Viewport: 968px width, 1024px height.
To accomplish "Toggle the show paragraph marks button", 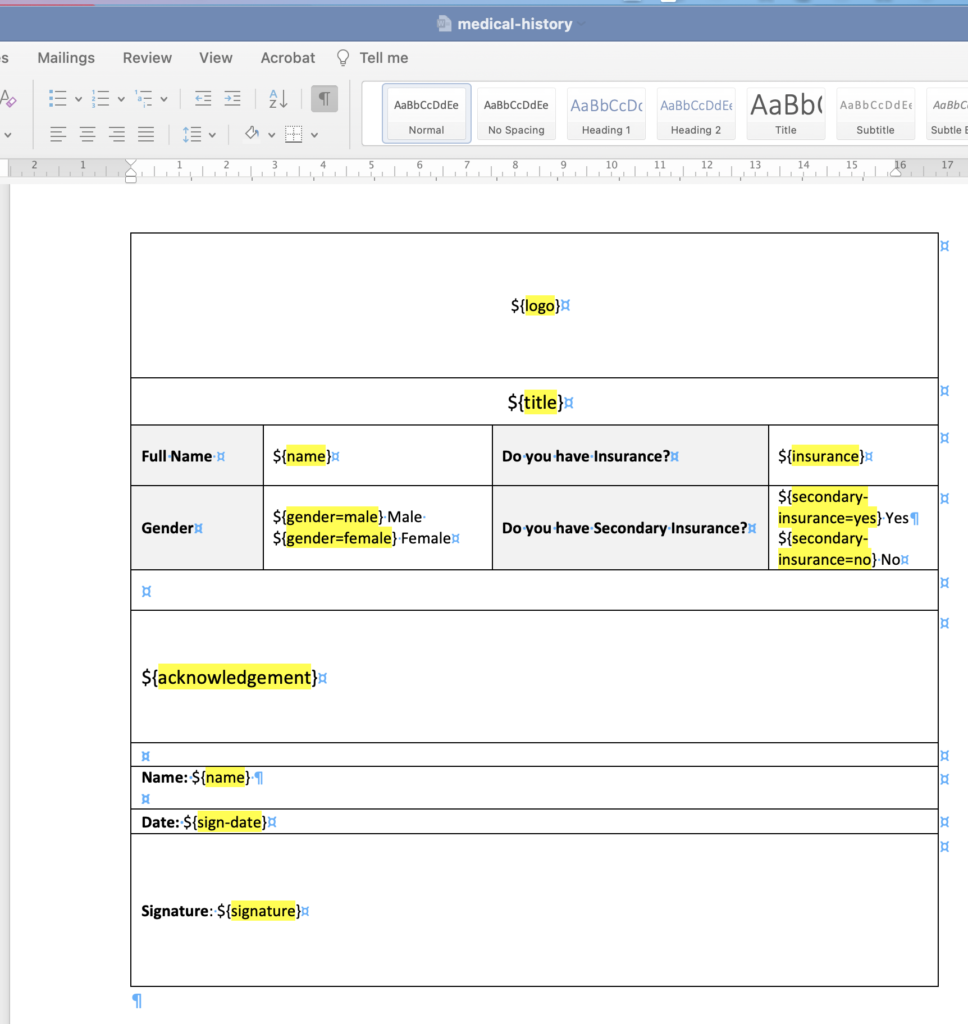I will coord(324,98).
